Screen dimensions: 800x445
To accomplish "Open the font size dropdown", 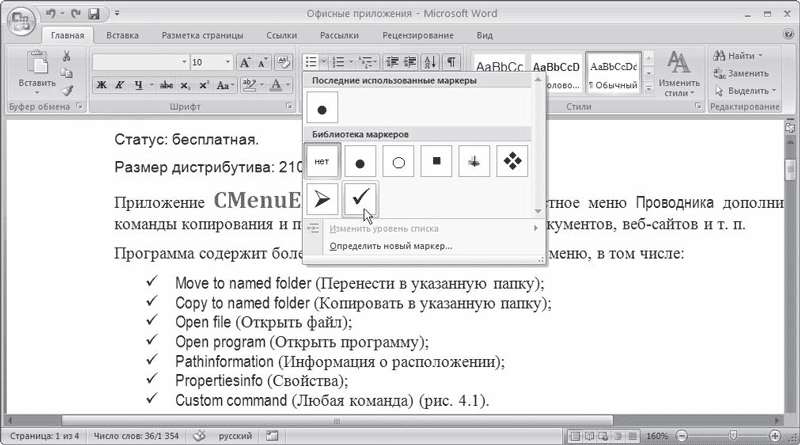I will click(x=228, y=62).
